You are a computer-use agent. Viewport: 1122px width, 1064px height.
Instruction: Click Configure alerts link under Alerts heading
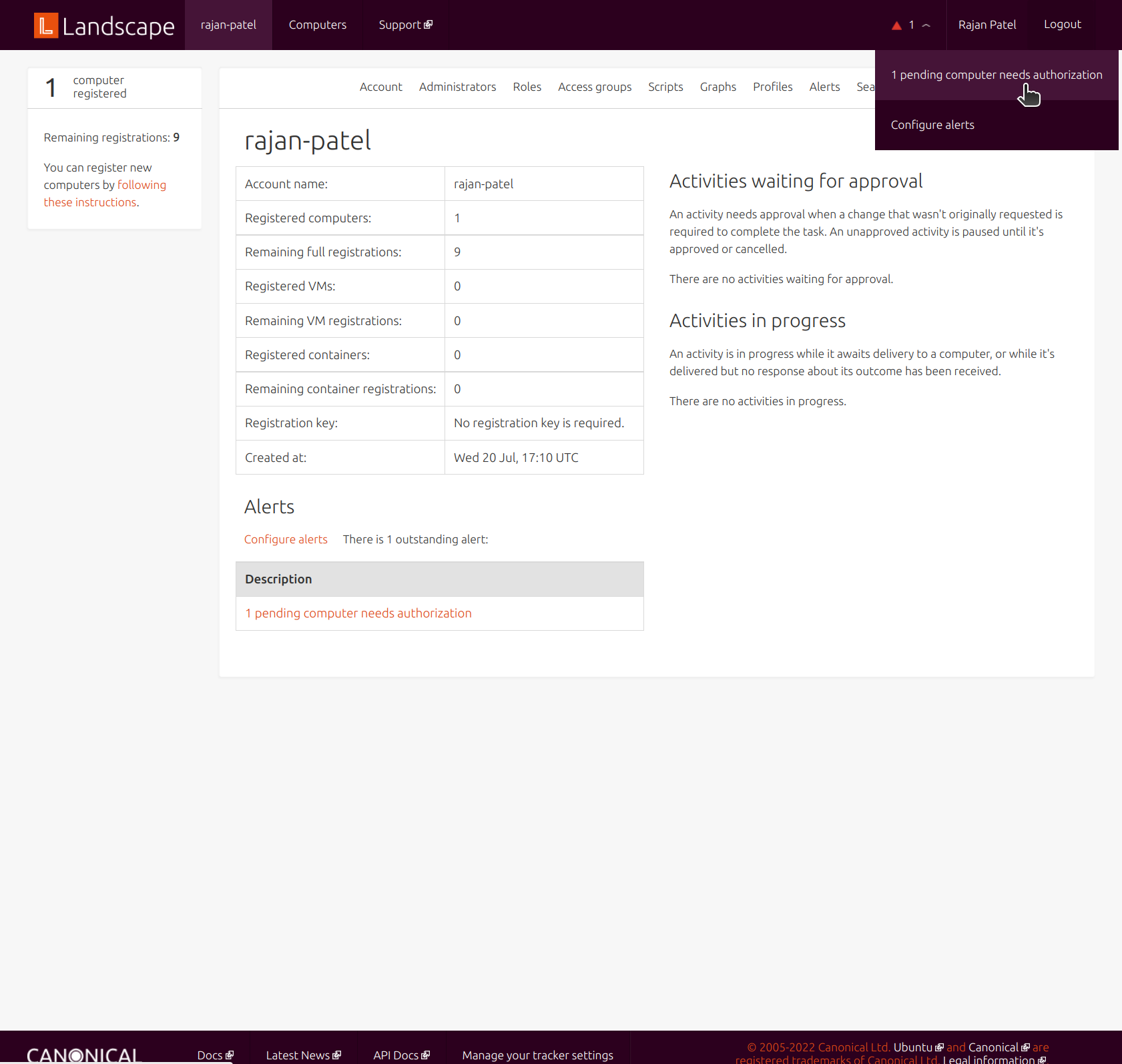pyautogui.click(x=286, y=539)
